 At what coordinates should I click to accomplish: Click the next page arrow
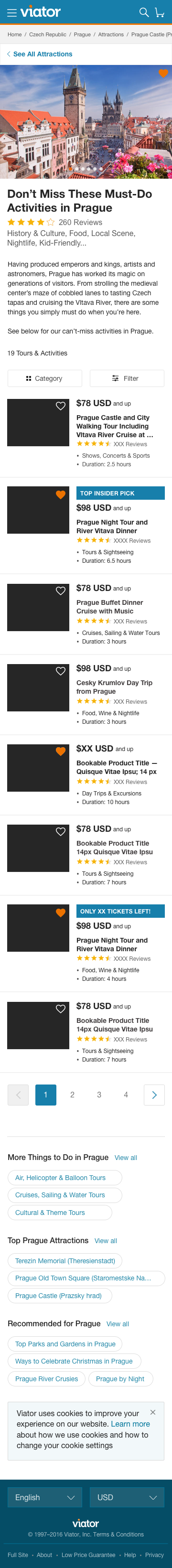click(x=154, y=1095)
